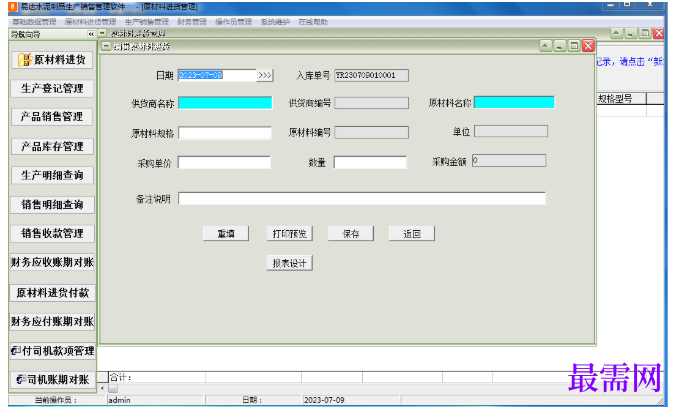680x409 pixels.
Task: Click the 单位 field
Action: click(x=511, y=131)
